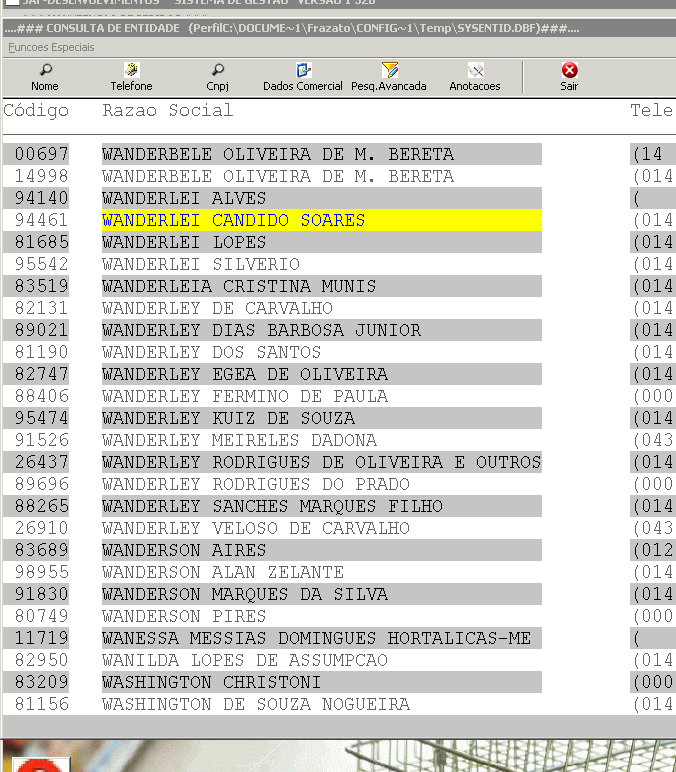Viewport: 676px width, 772px height.
Task: Open the Telefone search tool
Action: (131, 70)
